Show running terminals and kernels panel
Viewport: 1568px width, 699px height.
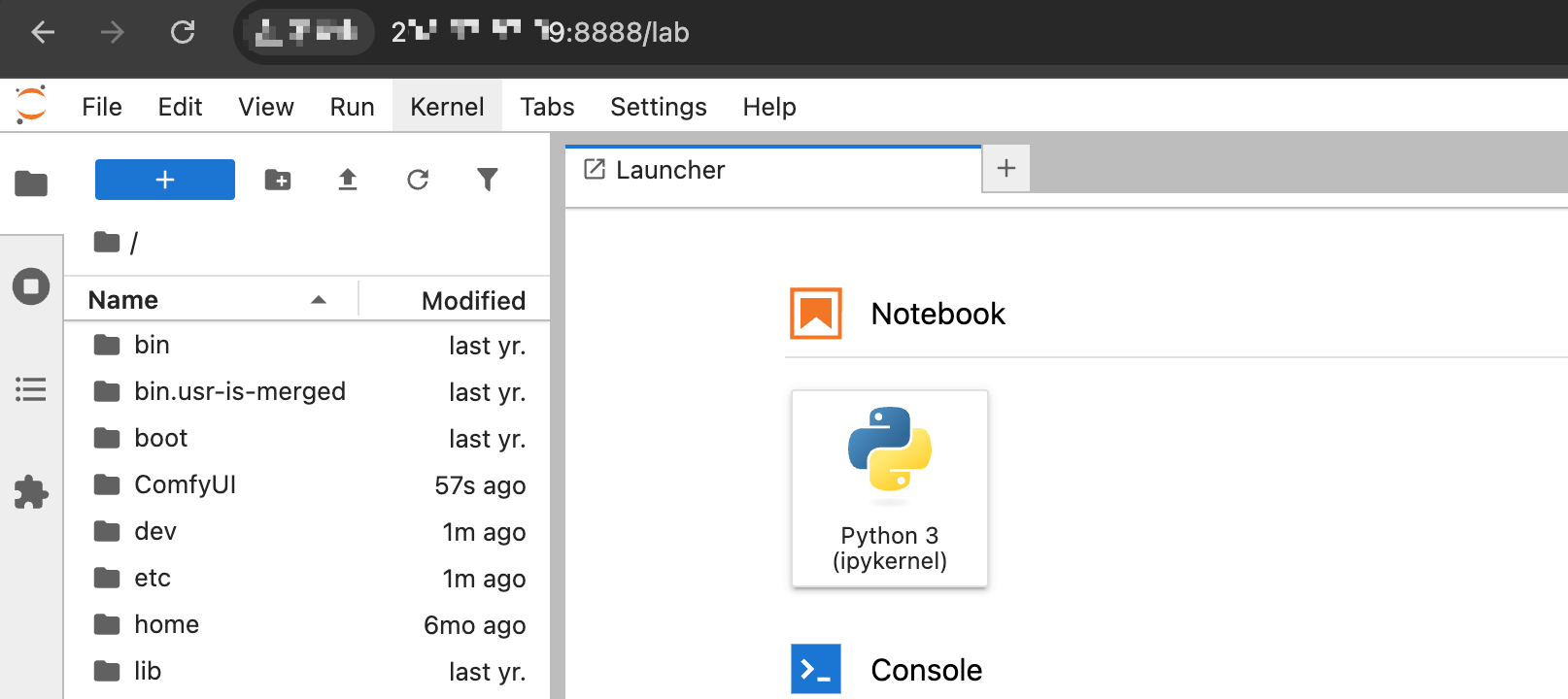31,286
